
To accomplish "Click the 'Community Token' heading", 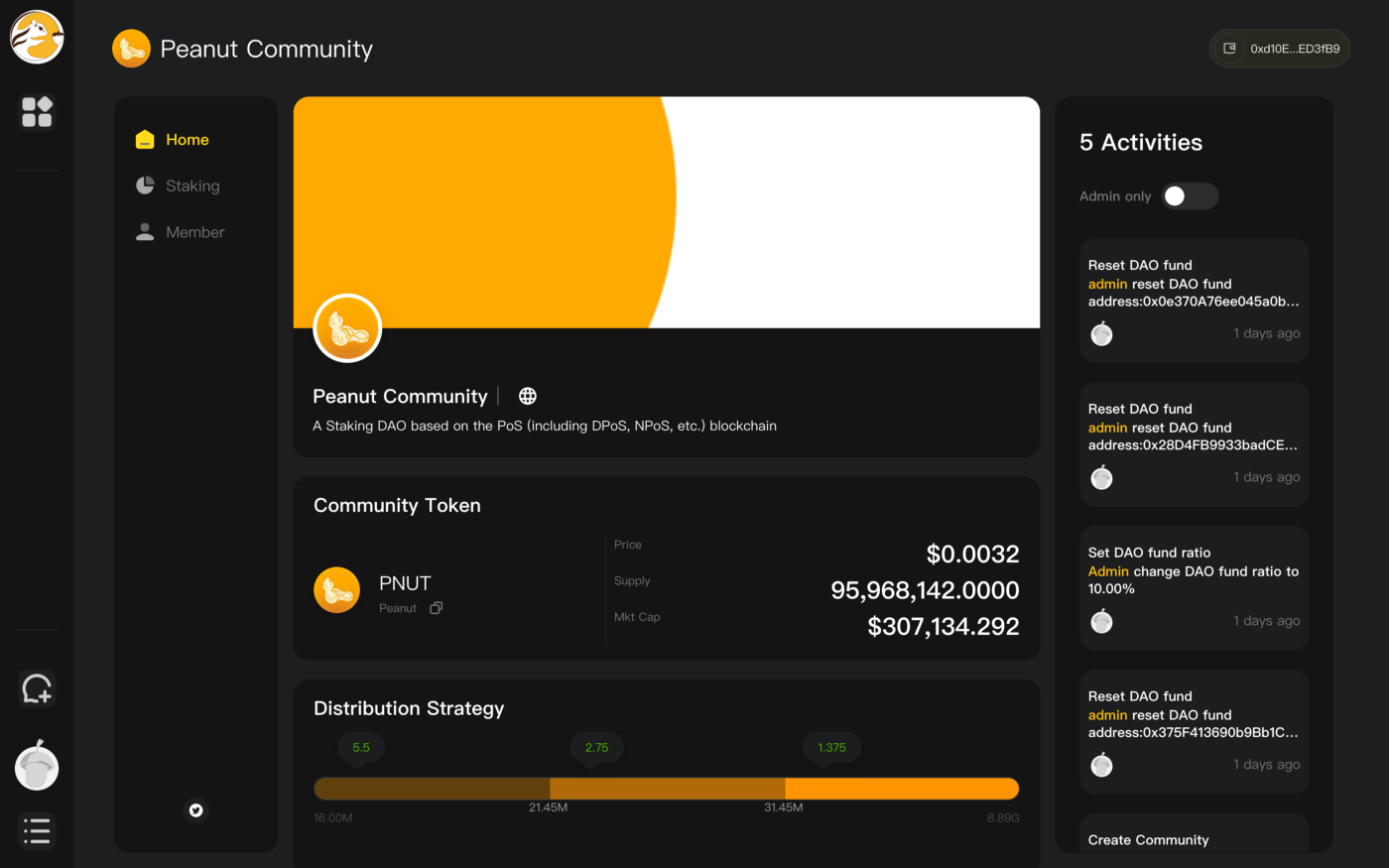I will (397, 505).
